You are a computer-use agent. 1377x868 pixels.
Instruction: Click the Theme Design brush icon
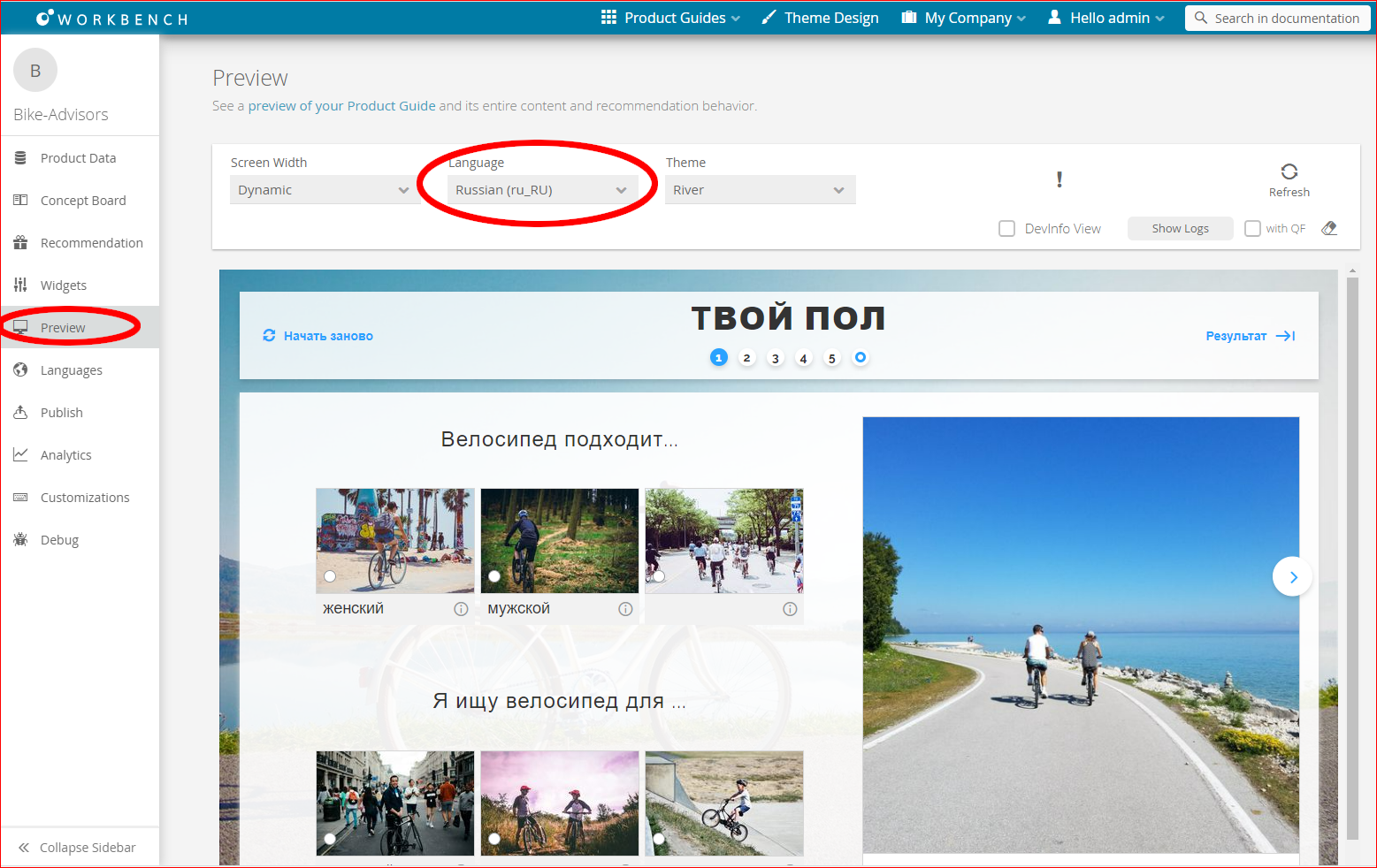(x=769, y=18)
